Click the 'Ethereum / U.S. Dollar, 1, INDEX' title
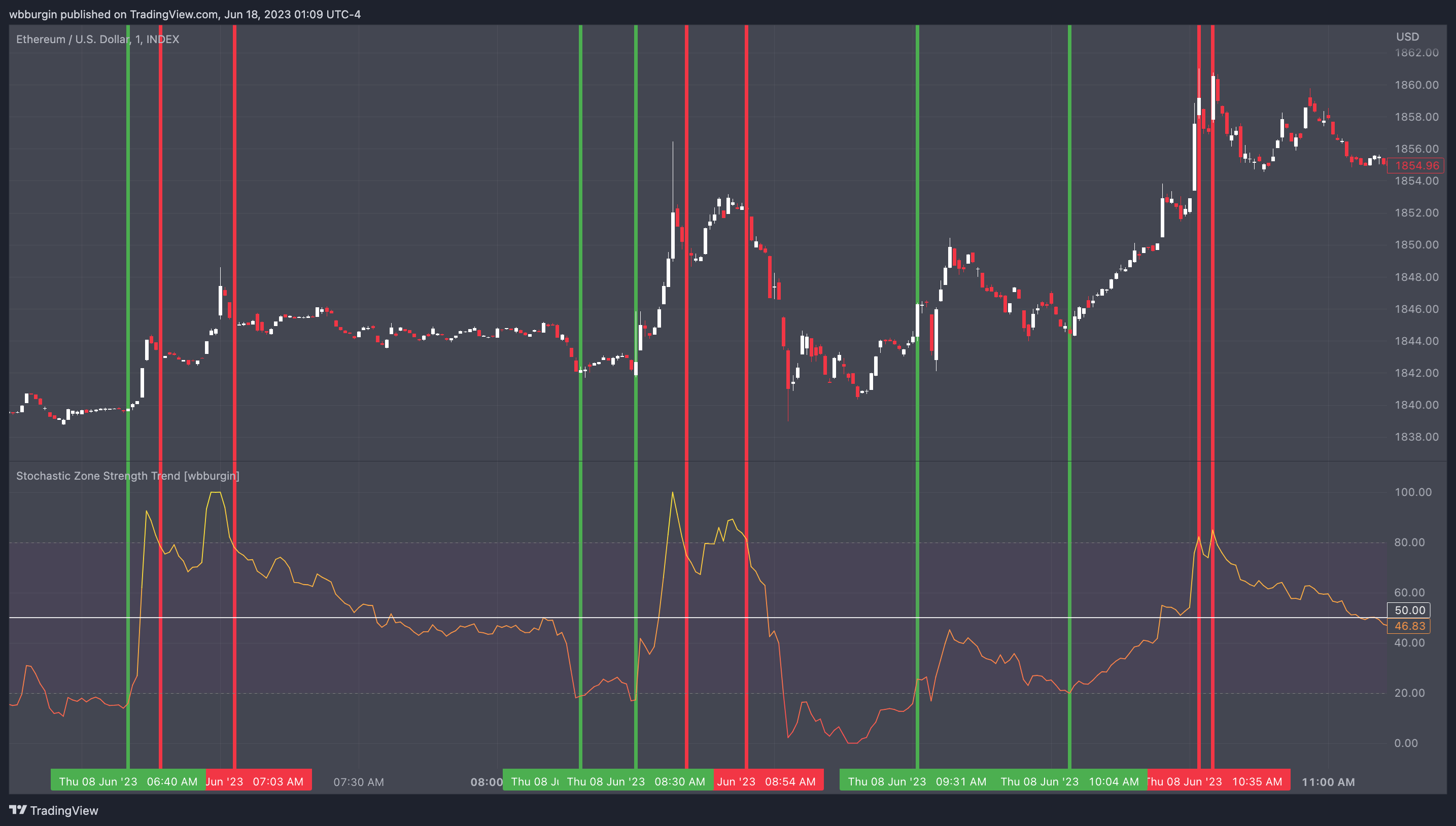The image size is (1456, 826). (97, 39)
